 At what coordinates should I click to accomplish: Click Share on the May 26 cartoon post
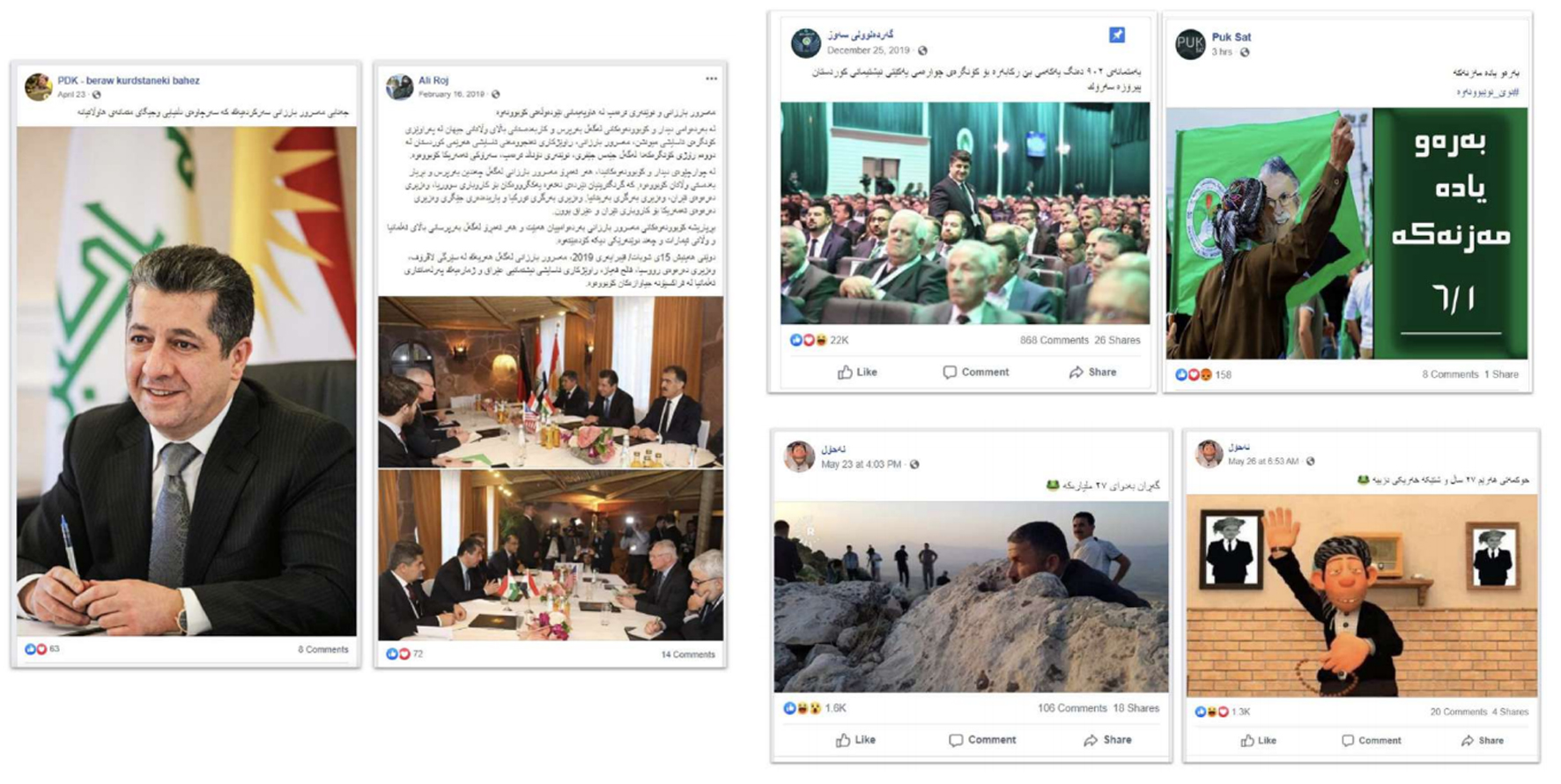(x=1483, y=741)
